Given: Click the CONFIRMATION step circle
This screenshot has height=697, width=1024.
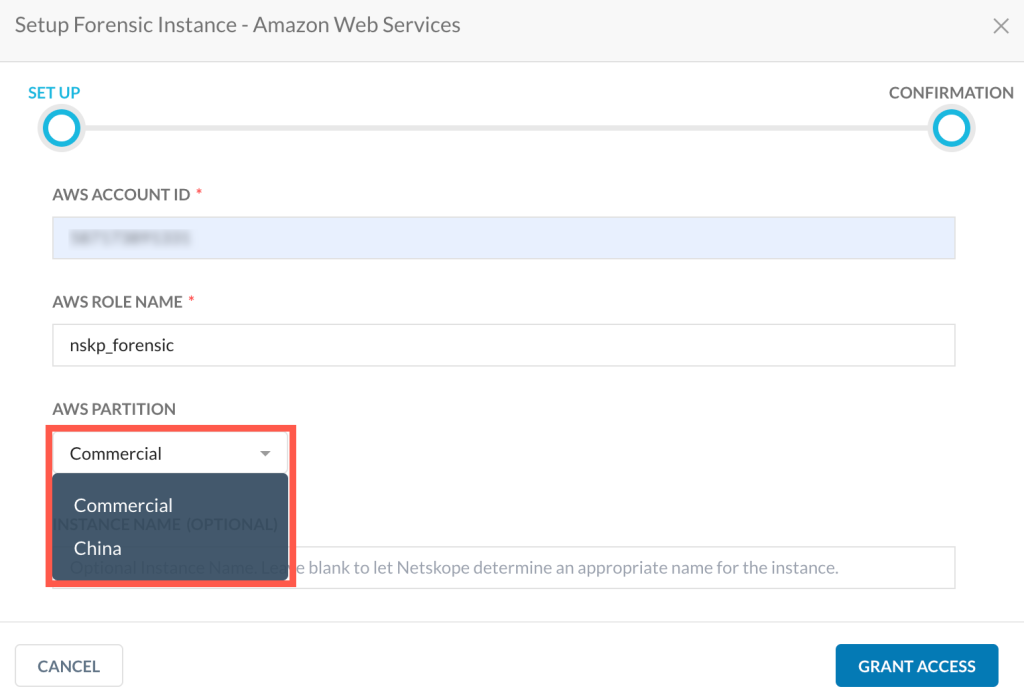Looking at the screenshot, I should [x=951, y=128].
